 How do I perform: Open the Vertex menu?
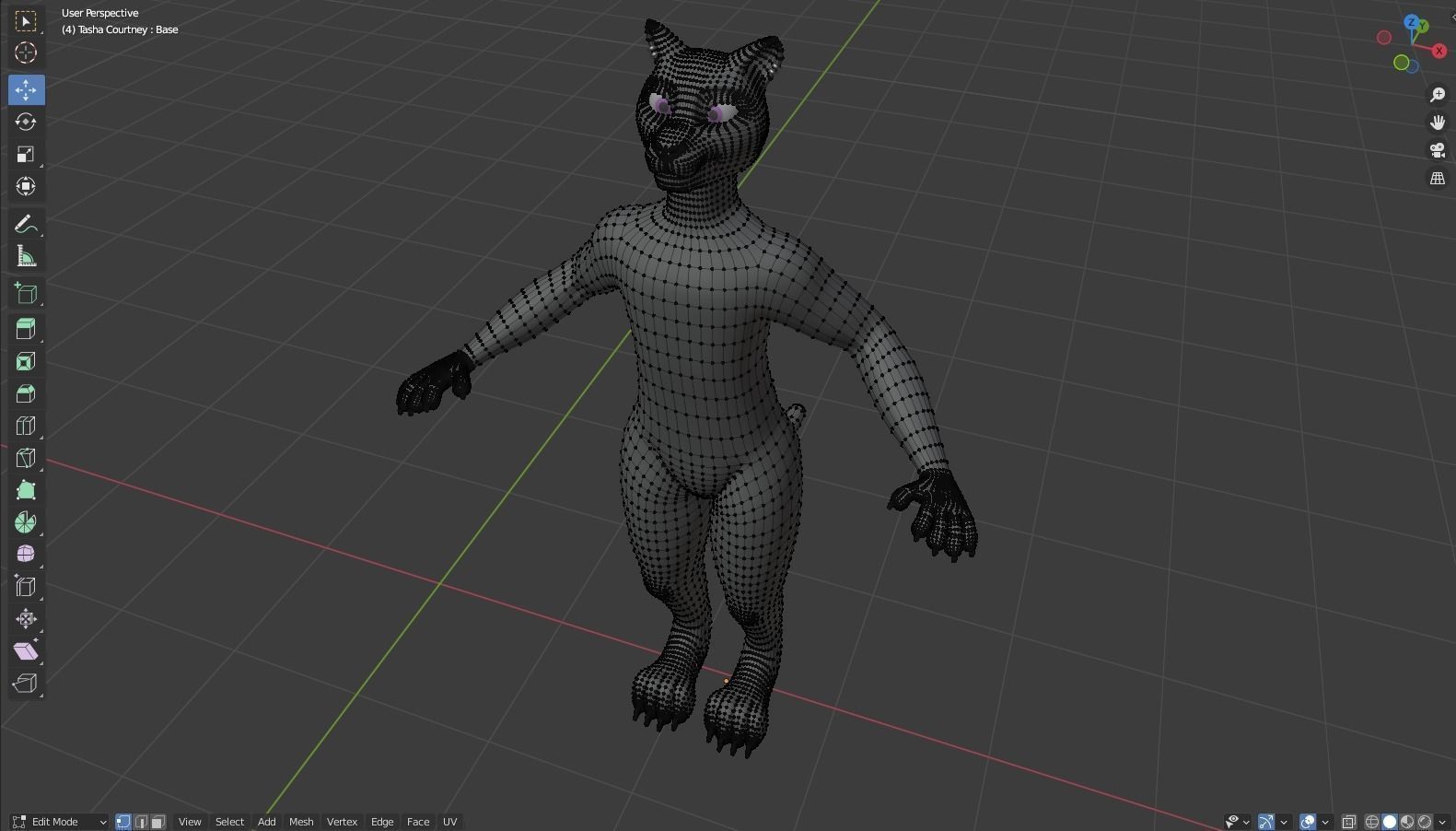coord(342,822)
